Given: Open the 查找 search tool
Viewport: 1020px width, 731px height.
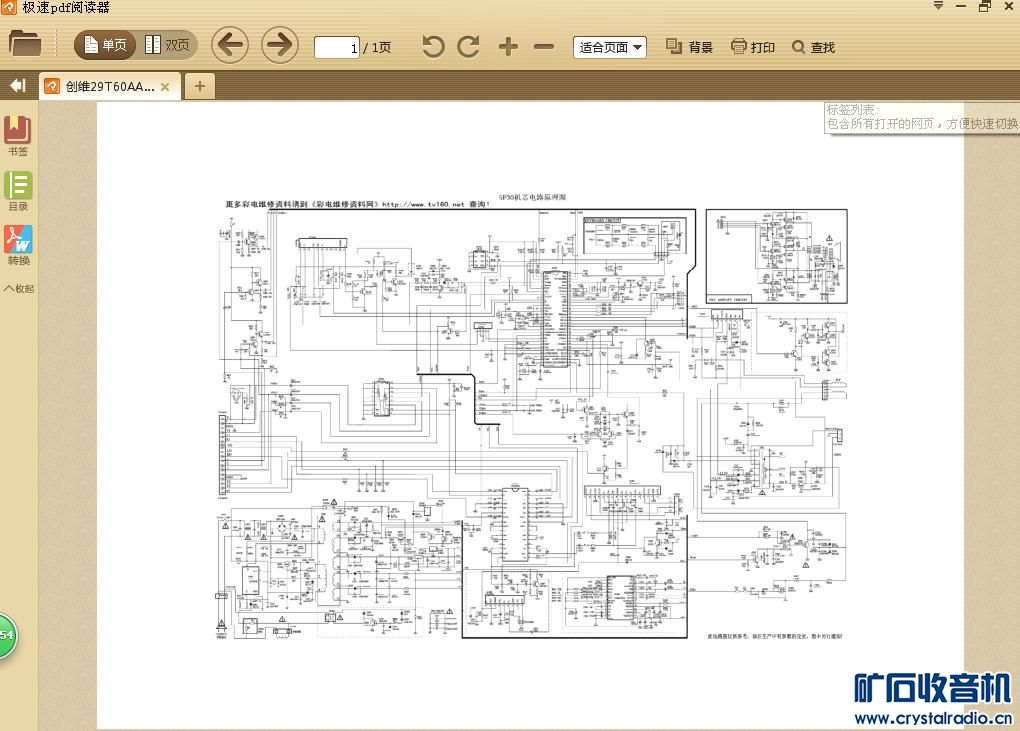Looking at the screenshot, I should 813,47.
